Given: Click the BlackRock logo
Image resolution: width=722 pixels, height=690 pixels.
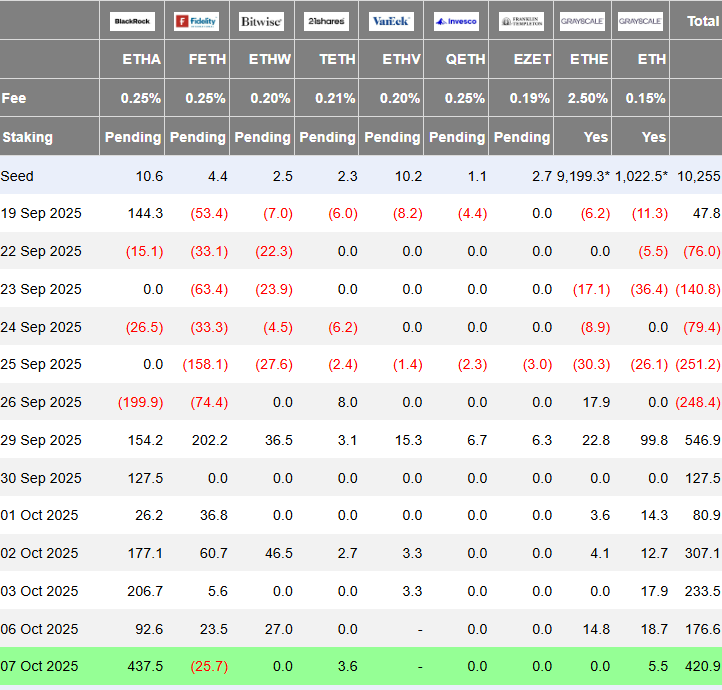Looking at the screenshot, I should tap(132, 21).
